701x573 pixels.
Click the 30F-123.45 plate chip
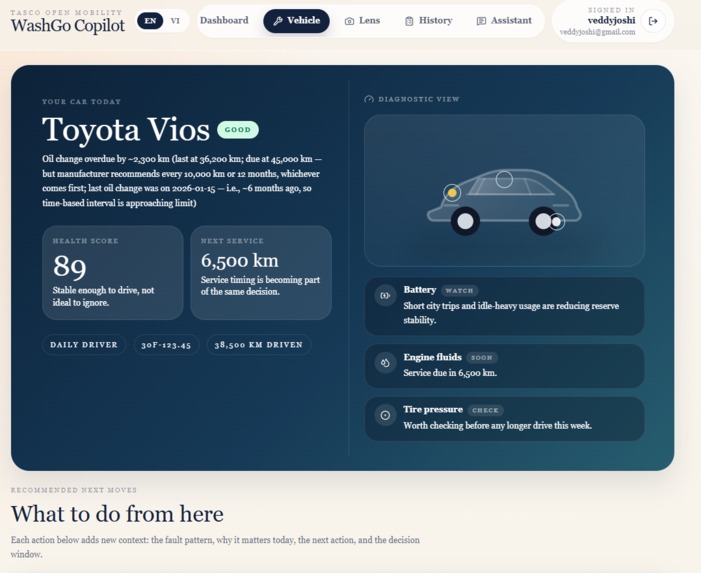point(166,345)
